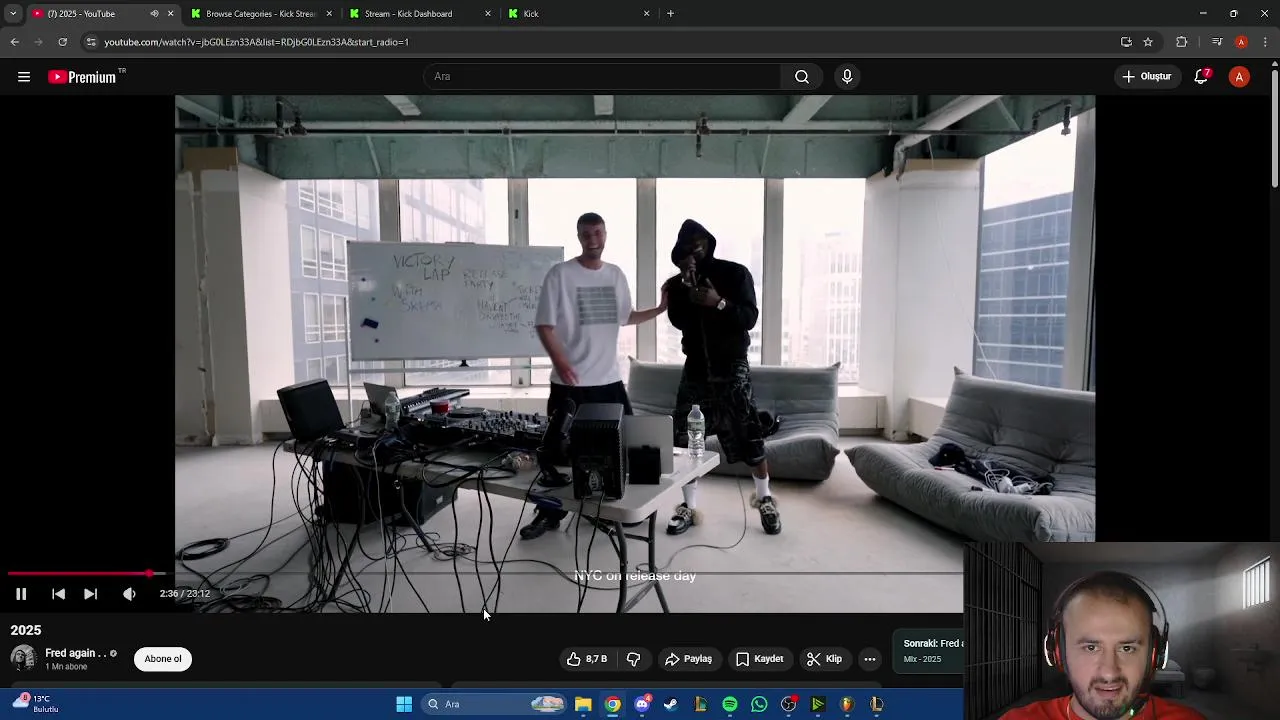Viewport: 1280px width, 720px height.
Task: Install app icon in address bar
Action: pos(1126,42)
